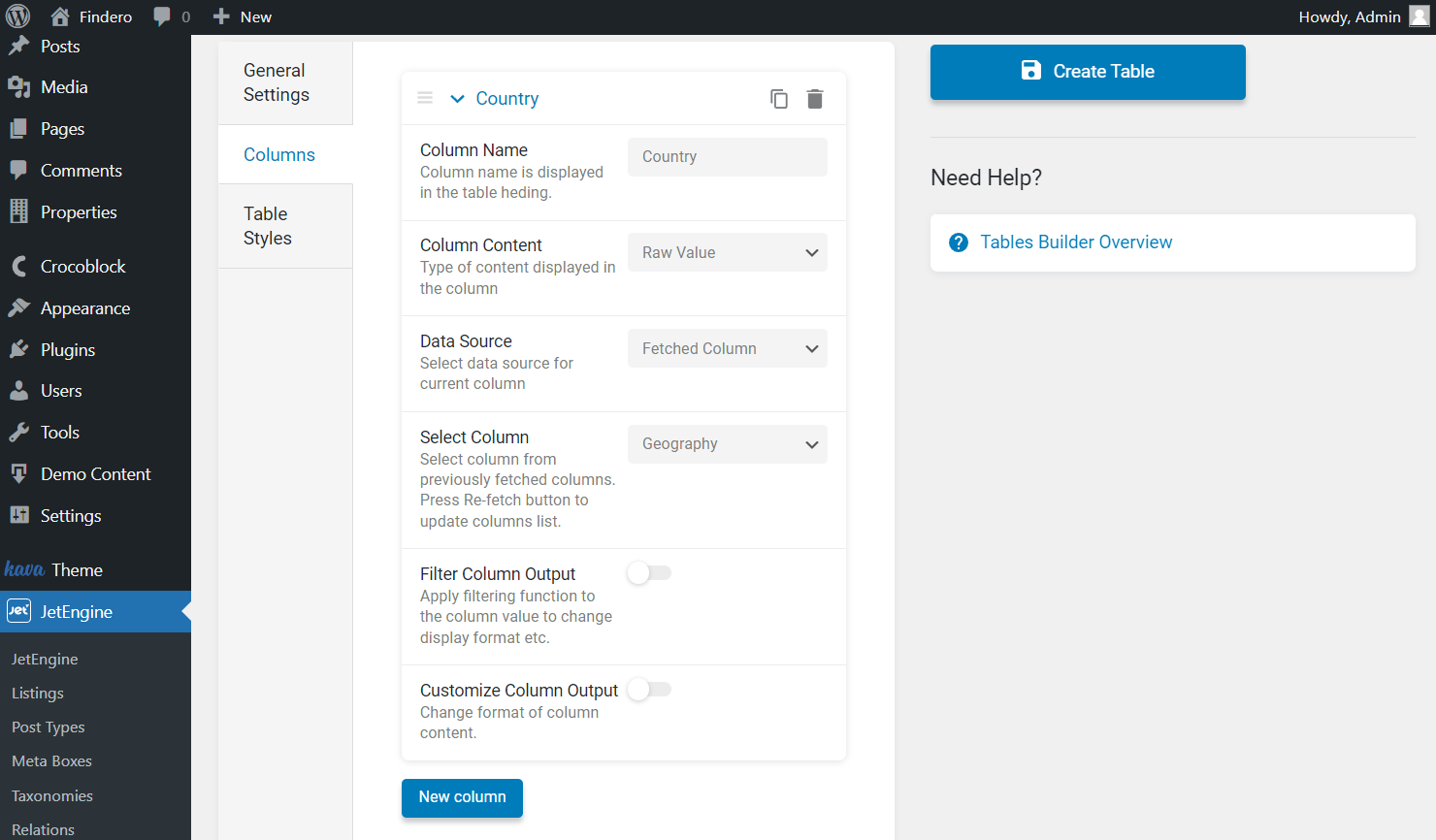Open the Table Styles tab

(x=268, y=226)
